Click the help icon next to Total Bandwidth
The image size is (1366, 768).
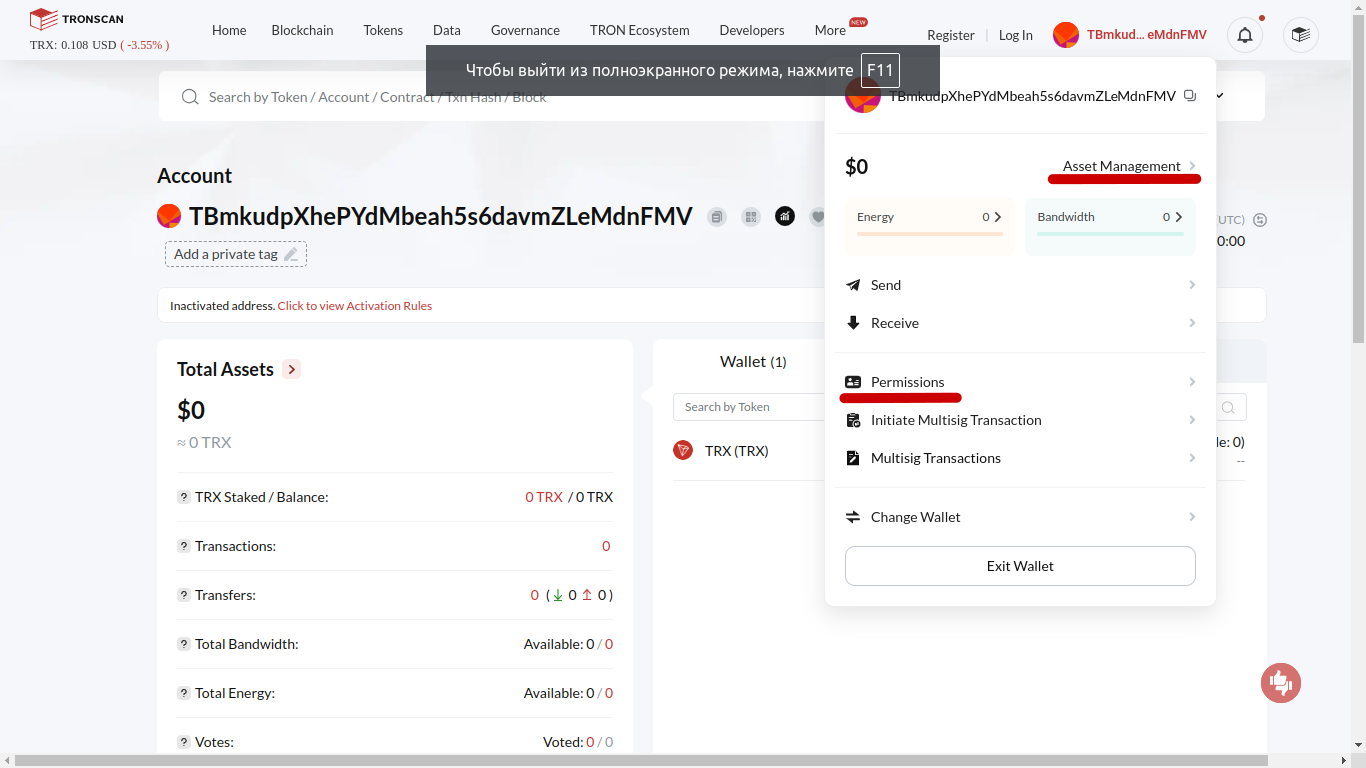click(184, 644)
